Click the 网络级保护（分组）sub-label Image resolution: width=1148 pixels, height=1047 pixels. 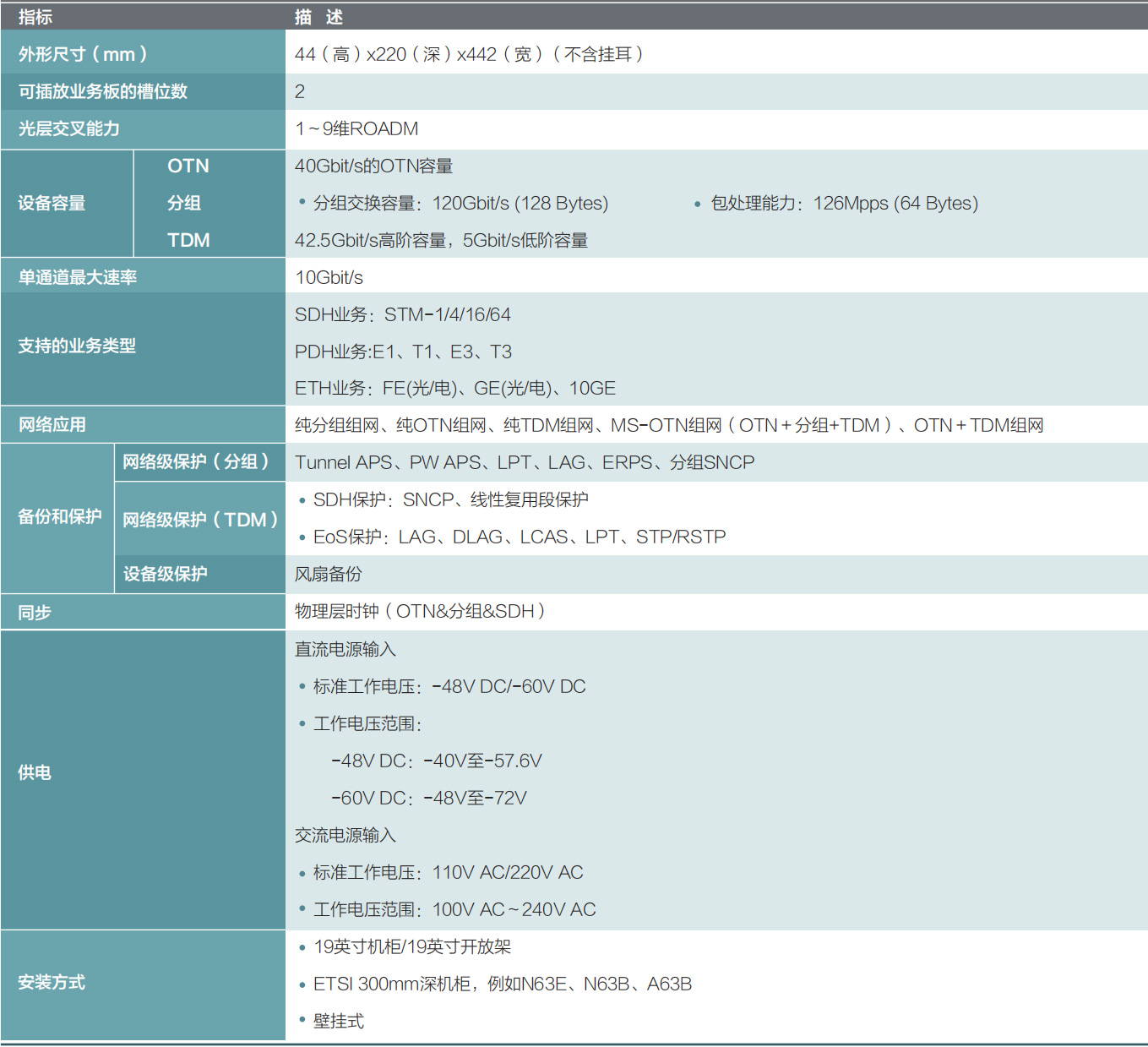tap(196, 461)
